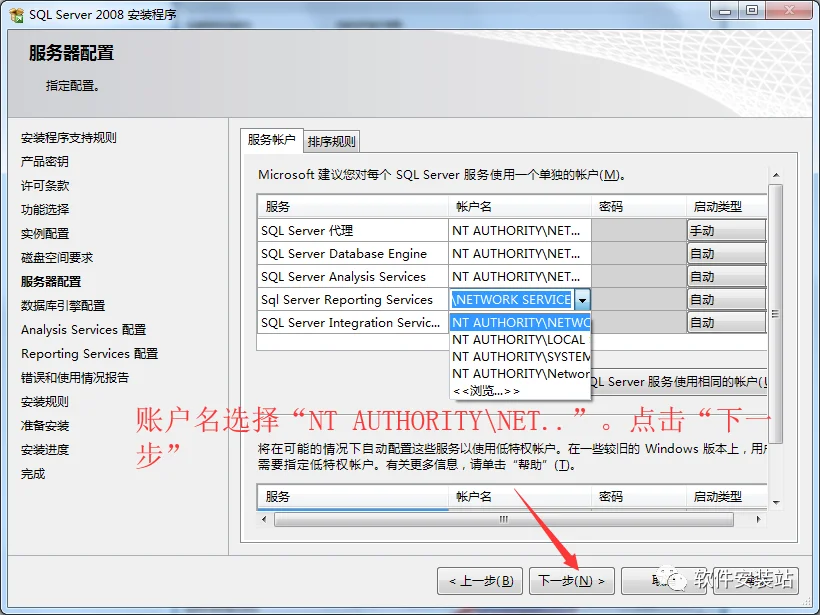Screen dimensions: 820x615
Task: Click 产品密钥 in the step list
Action: click(x=44, y=162)
